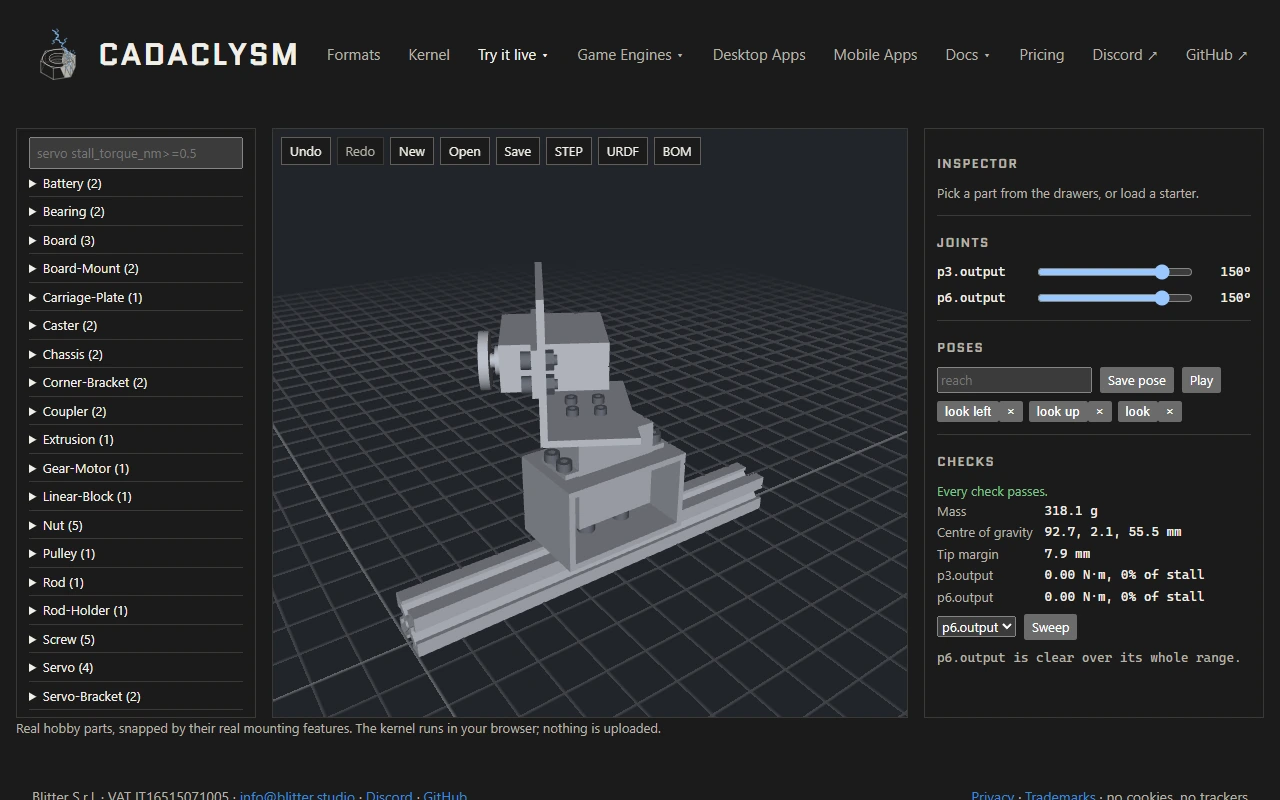Delete the 'look up' pose chip

[x=1099, y=411]
